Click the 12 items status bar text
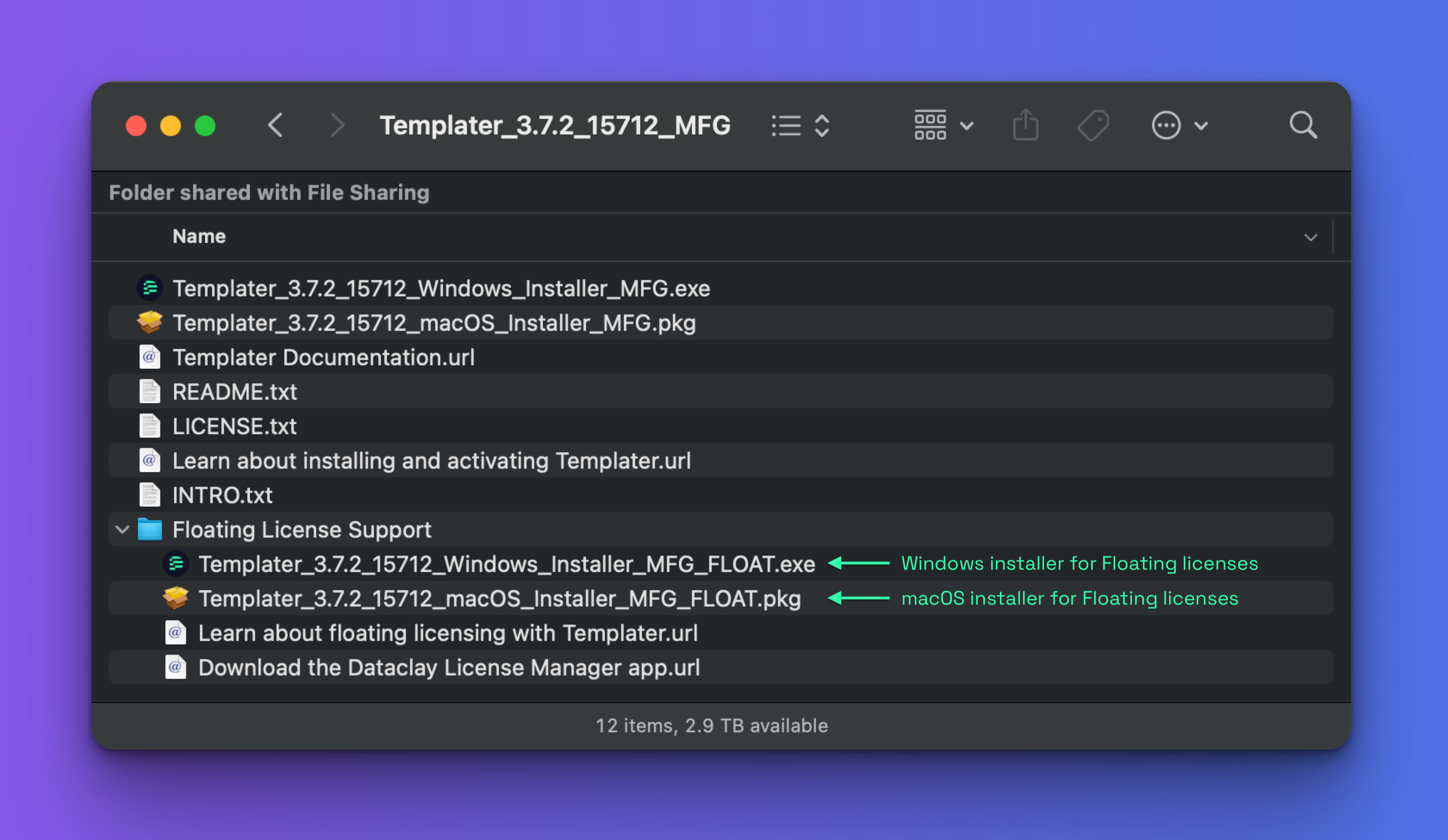Image resolution: width=1448 pixels, height=840 pixels. point(711,726)
